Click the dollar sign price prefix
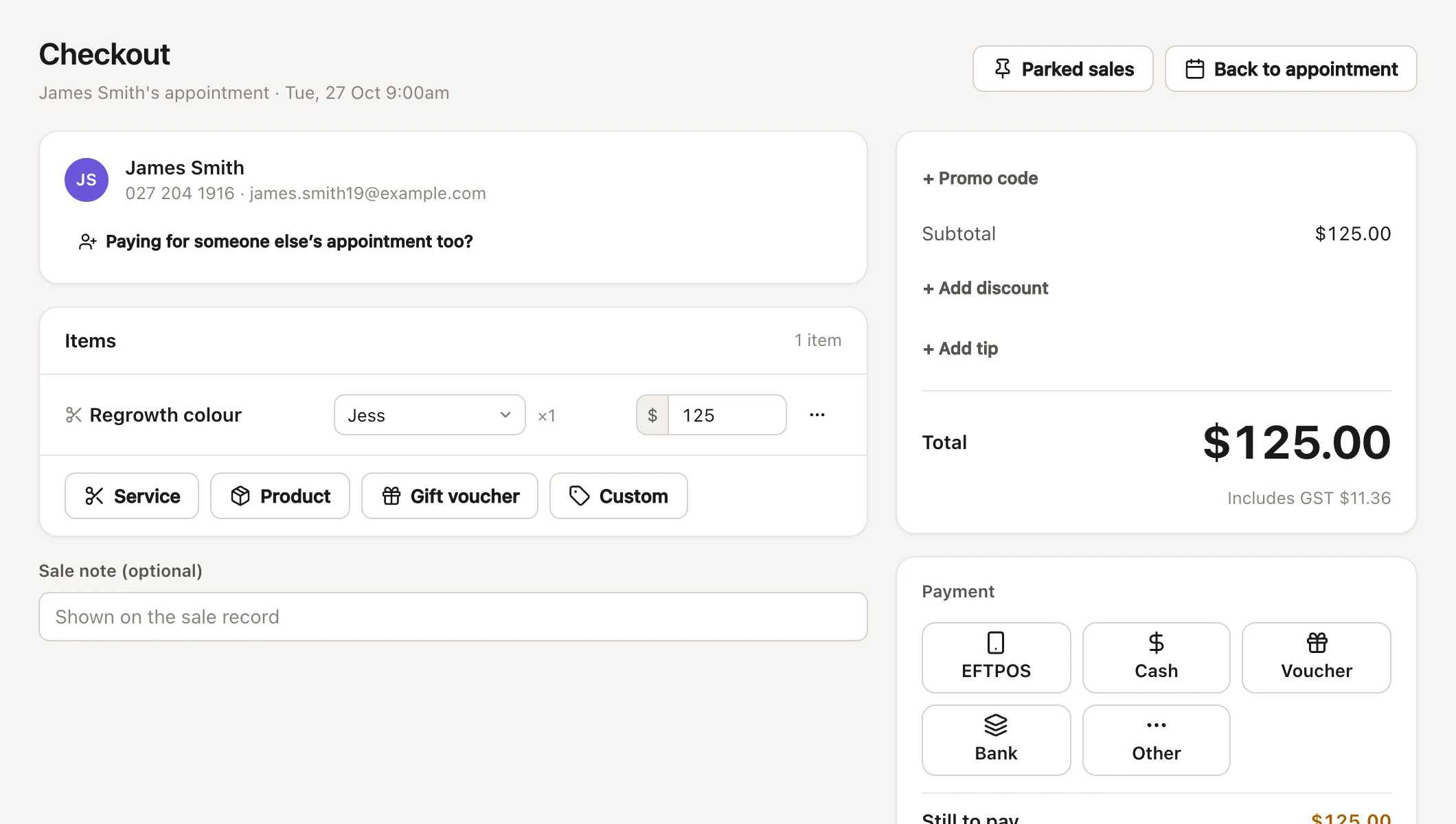Screen dimensions: 1456x824 pos(652,415)
